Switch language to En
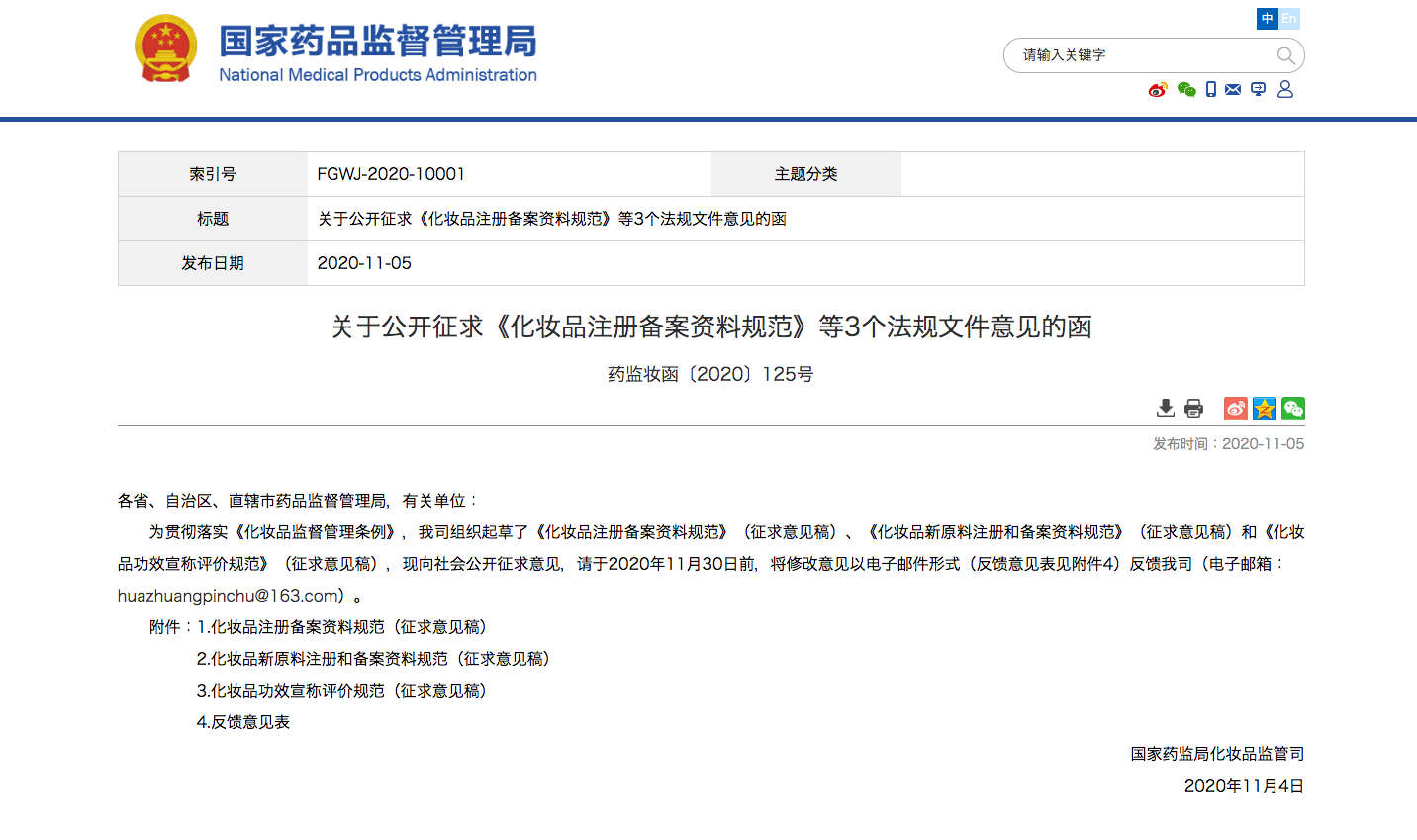The image size is (1417, 840). 1289,19
